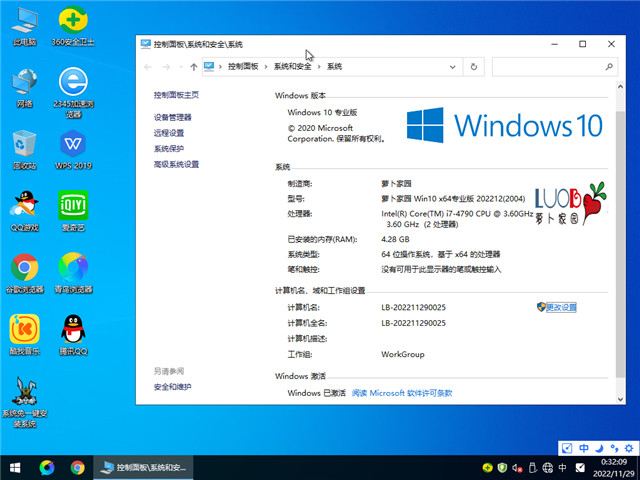Open 控制面板主页 link

(x=176, y=95)
